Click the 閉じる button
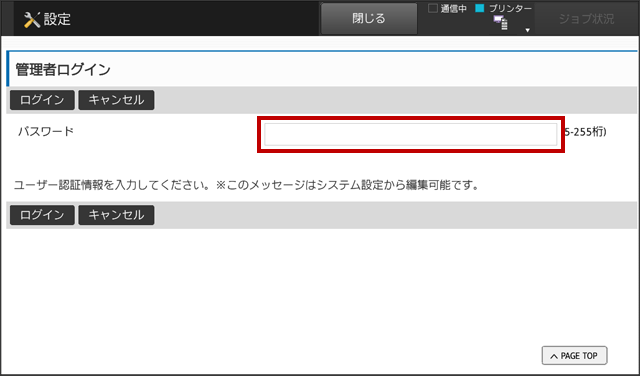 [369, 18]
